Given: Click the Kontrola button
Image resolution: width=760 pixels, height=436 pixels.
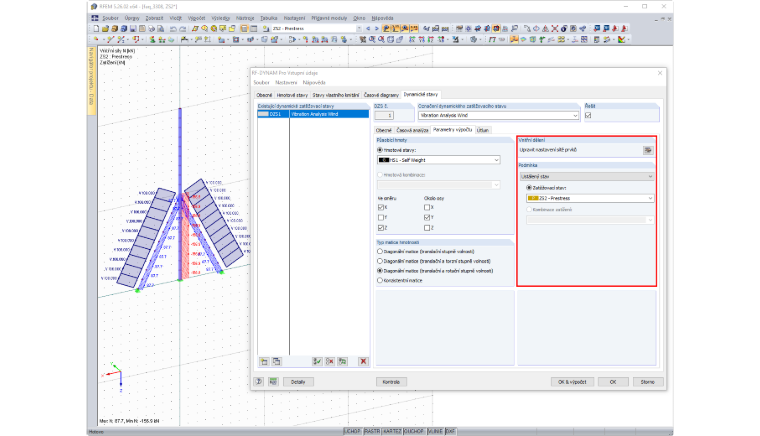Looking at the screenshot, I should click(391, 382).
